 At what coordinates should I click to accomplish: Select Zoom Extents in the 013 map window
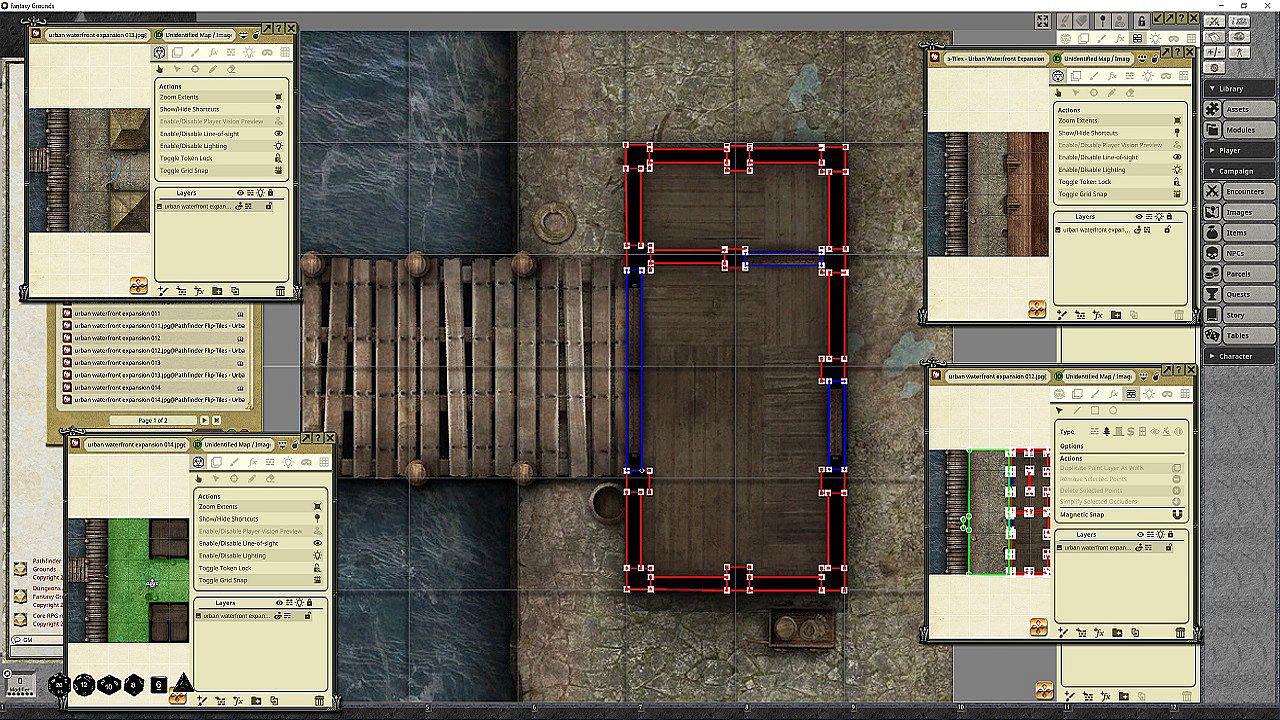click(x=221, y=97)
